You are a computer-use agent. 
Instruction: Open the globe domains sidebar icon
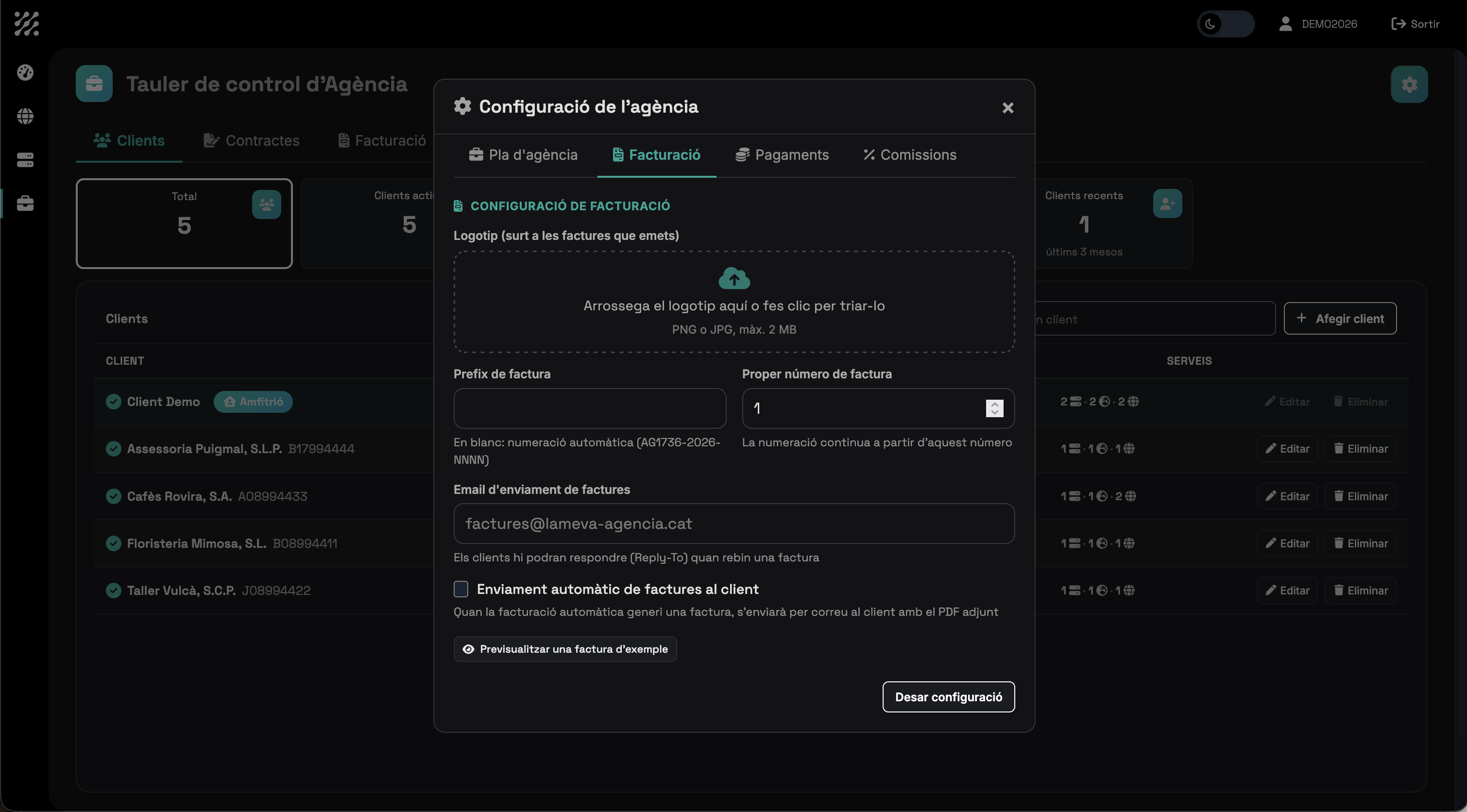tap(25, 116)
